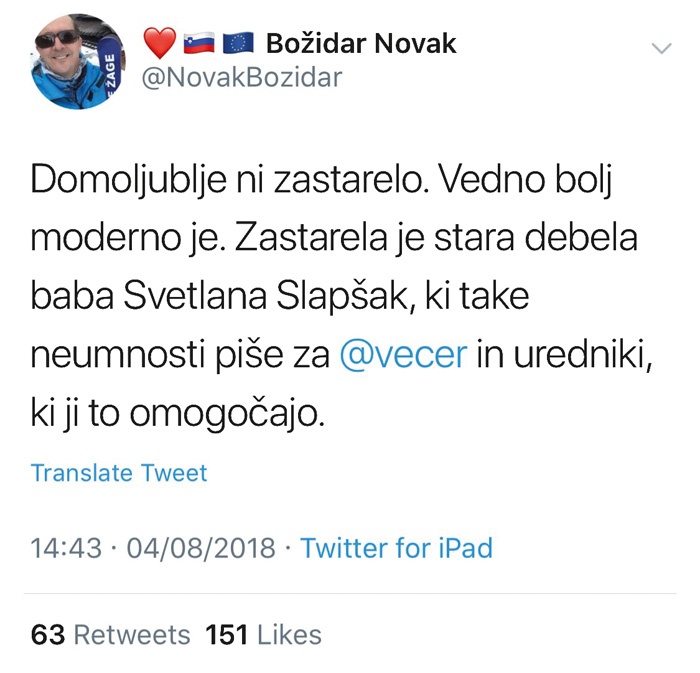This screenshot has height=673, width=700.
Task: Open the Božidar Novak display name
Action: point(361,44)
